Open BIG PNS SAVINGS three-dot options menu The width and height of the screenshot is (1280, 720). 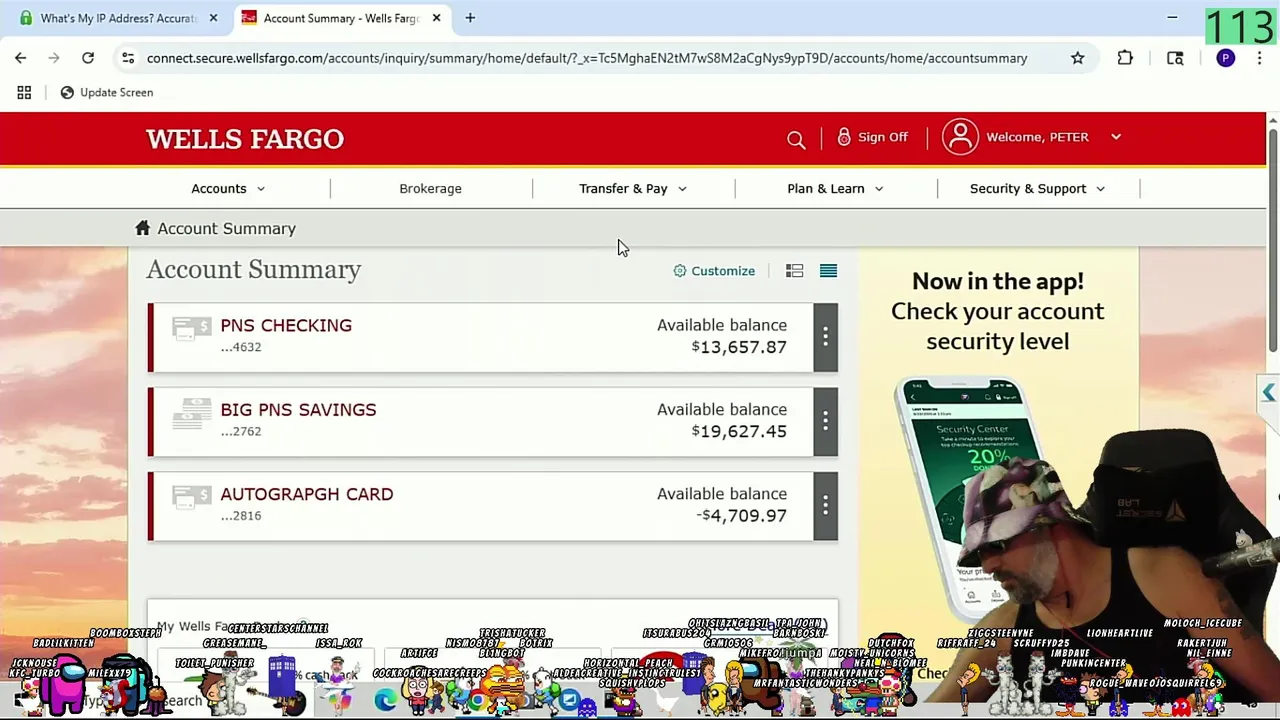[x=825, y=421]
